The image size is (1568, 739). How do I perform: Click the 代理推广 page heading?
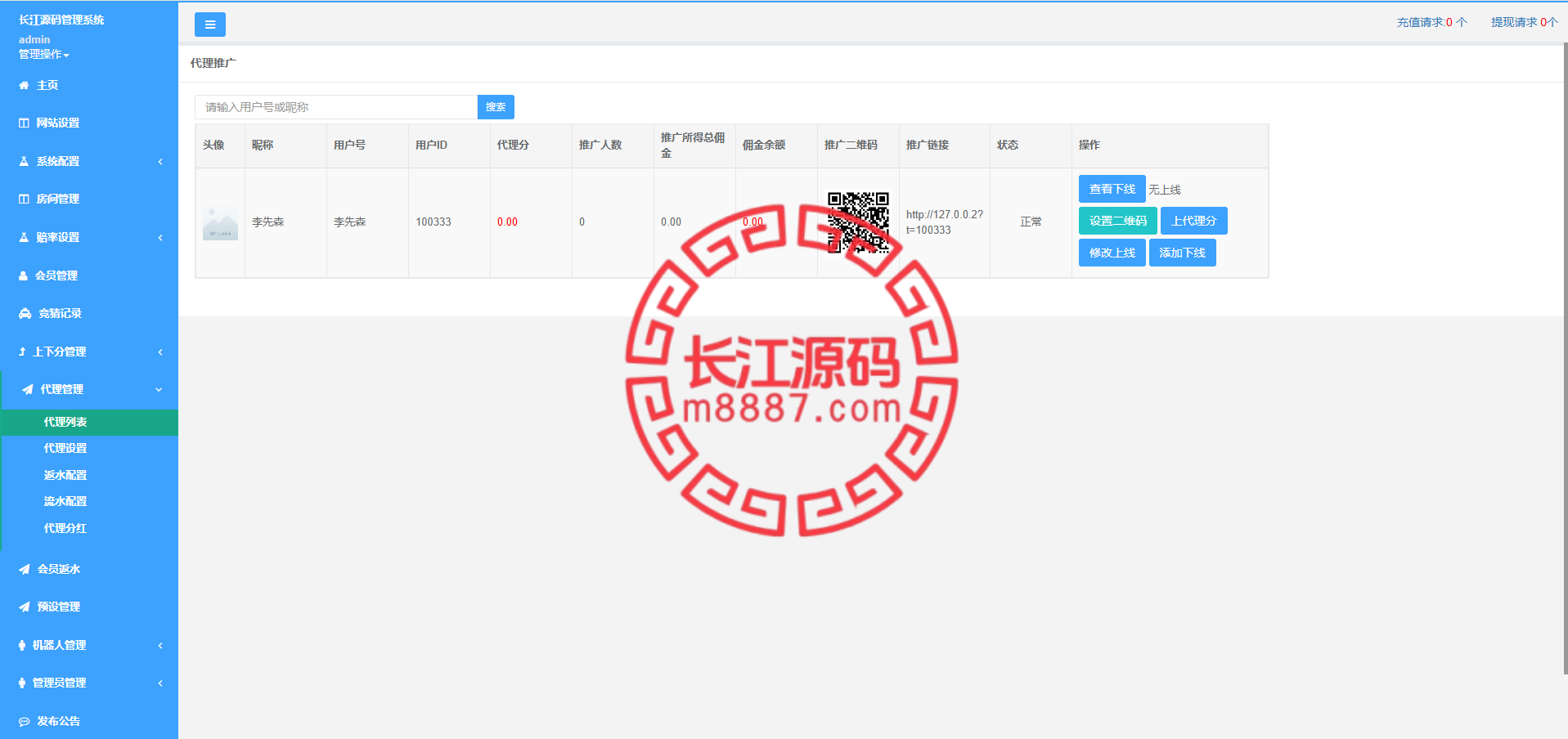click(213, 63)
